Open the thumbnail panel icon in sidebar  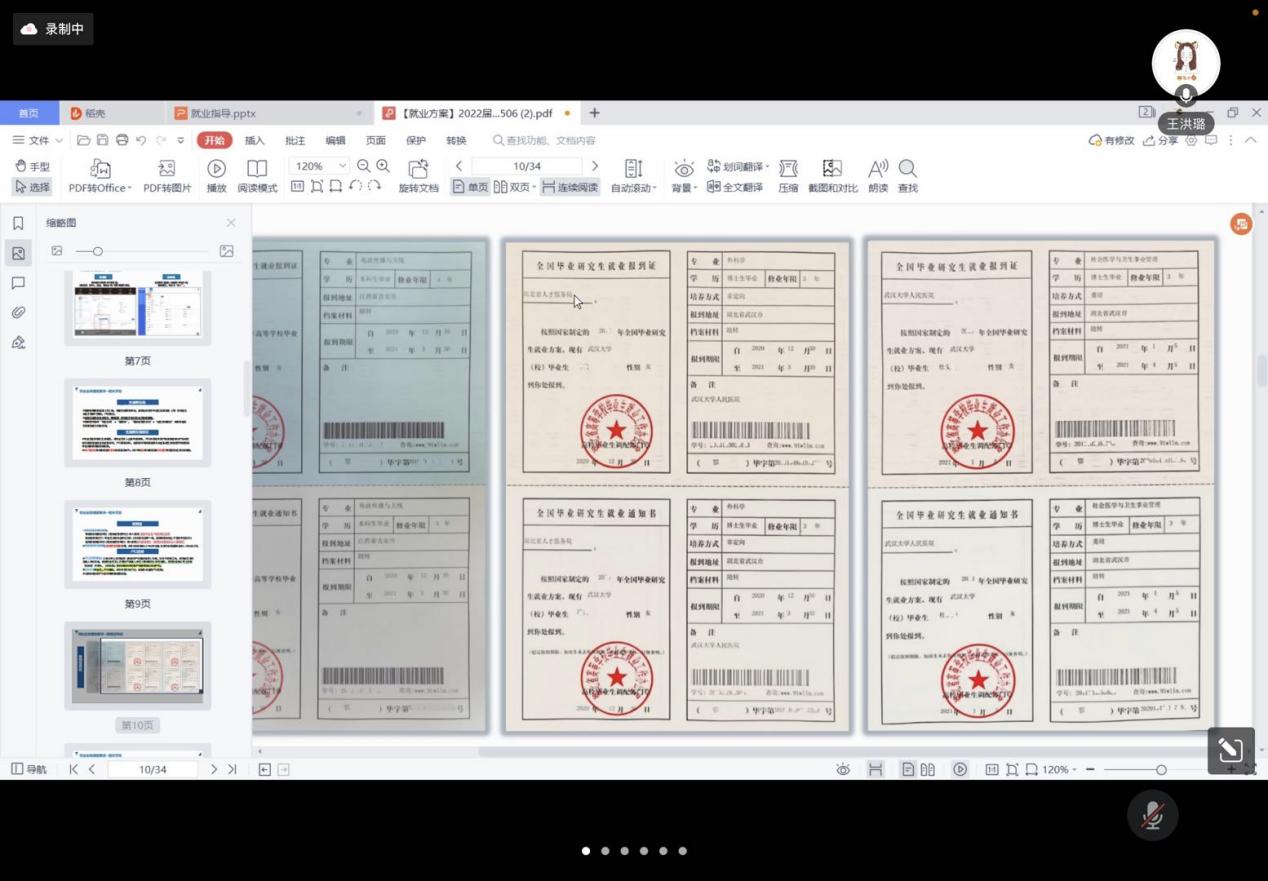pos(18,253)
